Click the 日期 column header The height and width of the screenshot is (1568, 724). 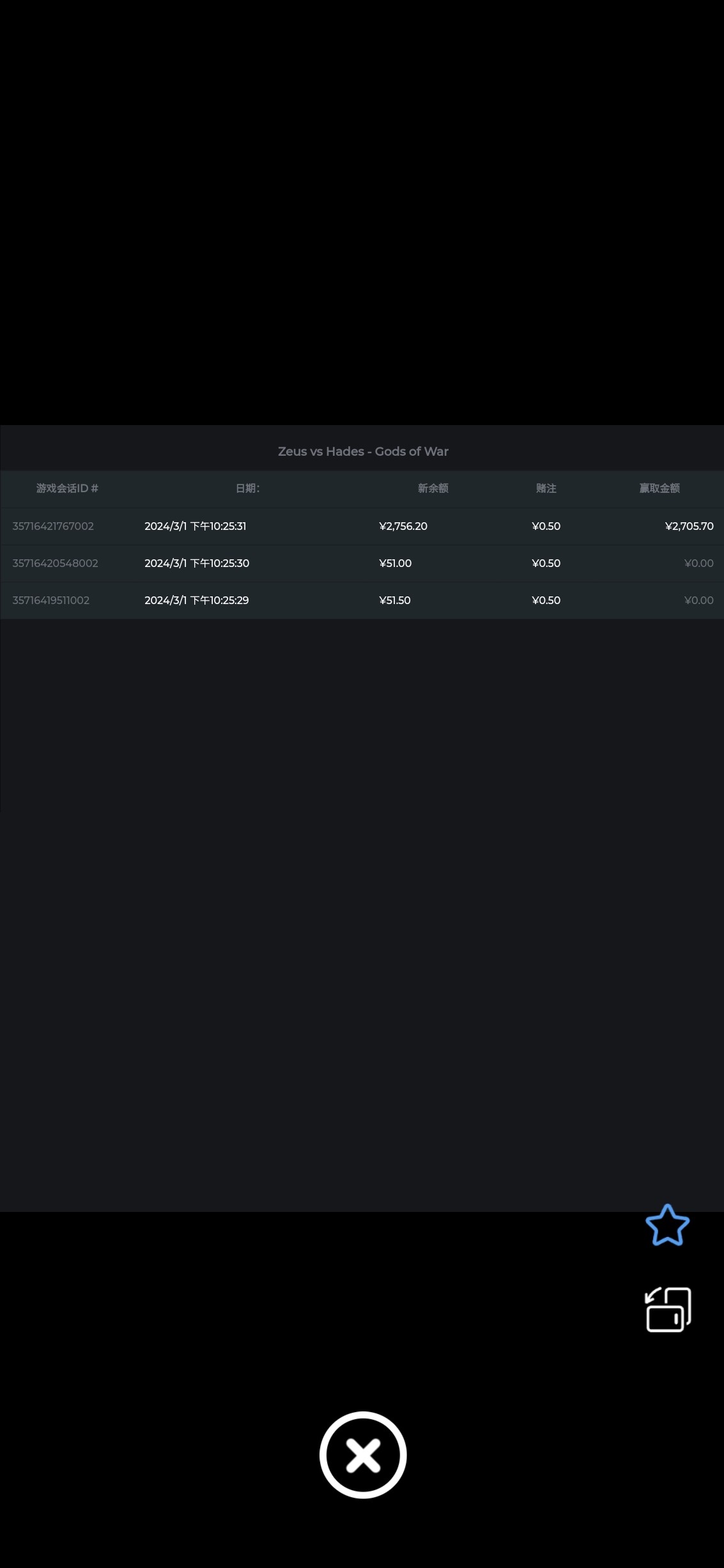(x=247, y=488)
